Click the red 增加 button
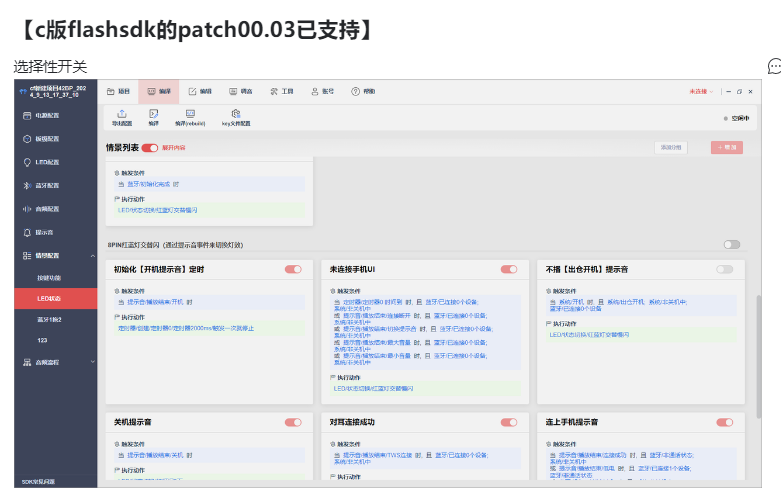781x504 pixels. point(727,147)
